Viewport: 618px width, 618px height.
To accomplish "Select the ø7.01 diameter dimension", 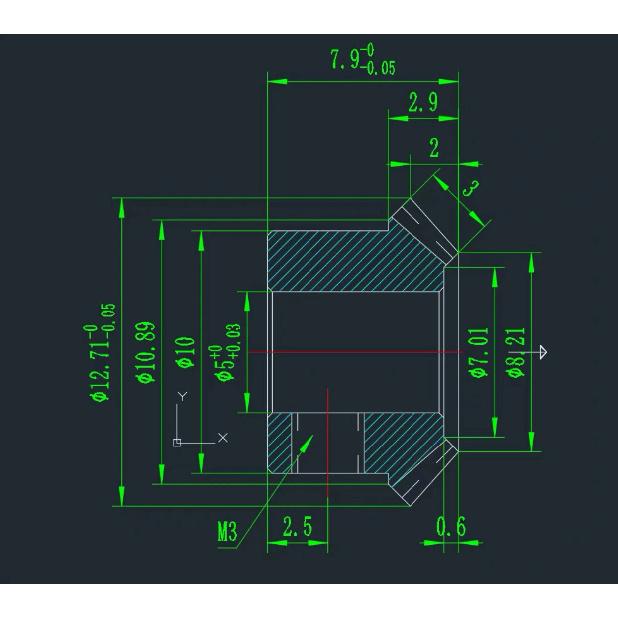I will (480, 352).
